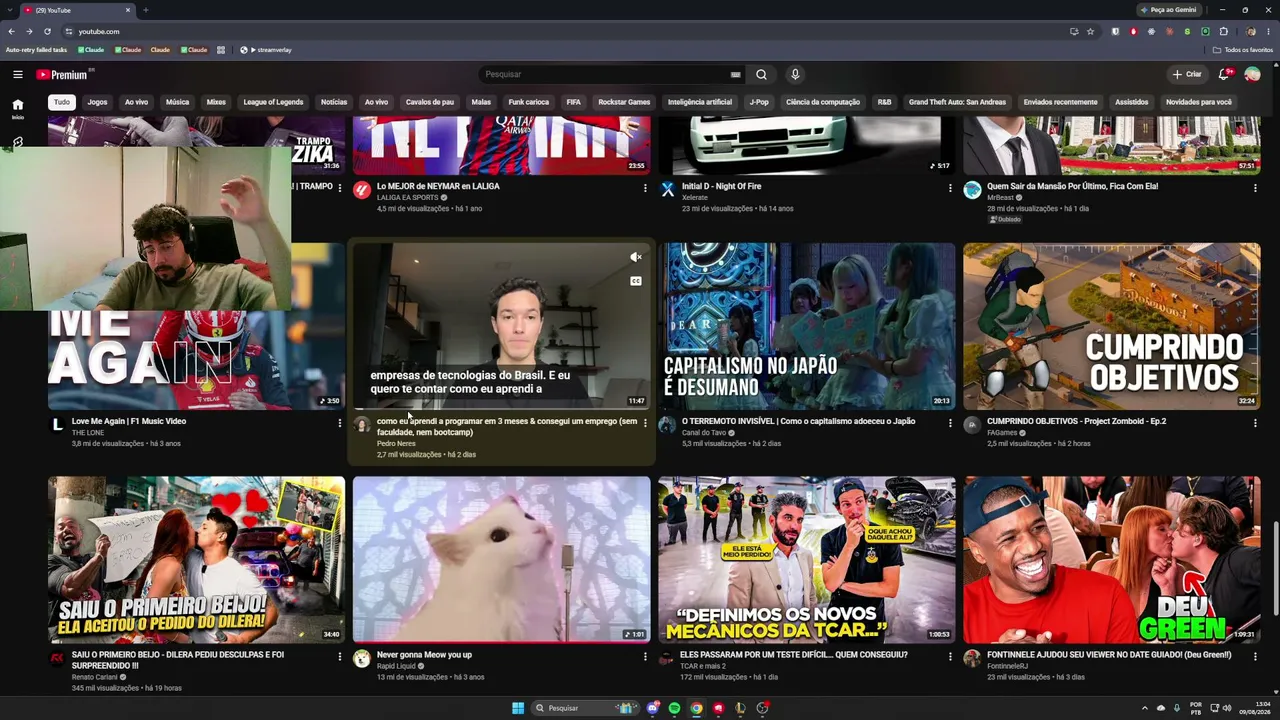Open O TERREMOTO INVISÍVEL video title
The width and height of the screenshot is (1280, 720).
coord(798,421)
